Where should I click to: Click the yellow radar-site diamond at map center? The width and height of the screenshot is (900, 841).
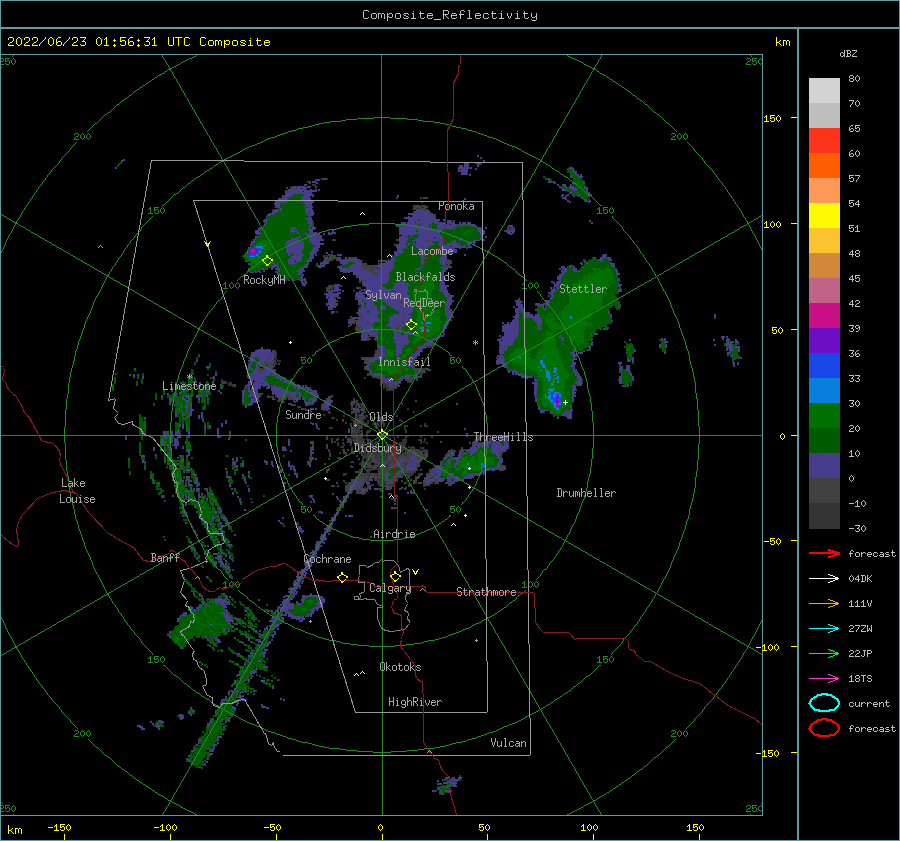tap(382, 435)
